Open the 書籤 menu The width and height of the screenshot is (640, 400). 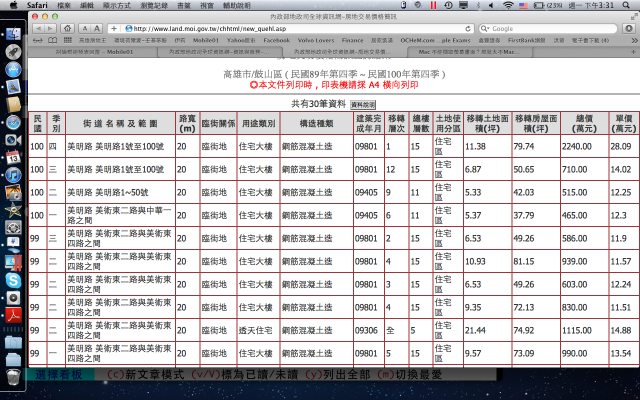[184, 5]
